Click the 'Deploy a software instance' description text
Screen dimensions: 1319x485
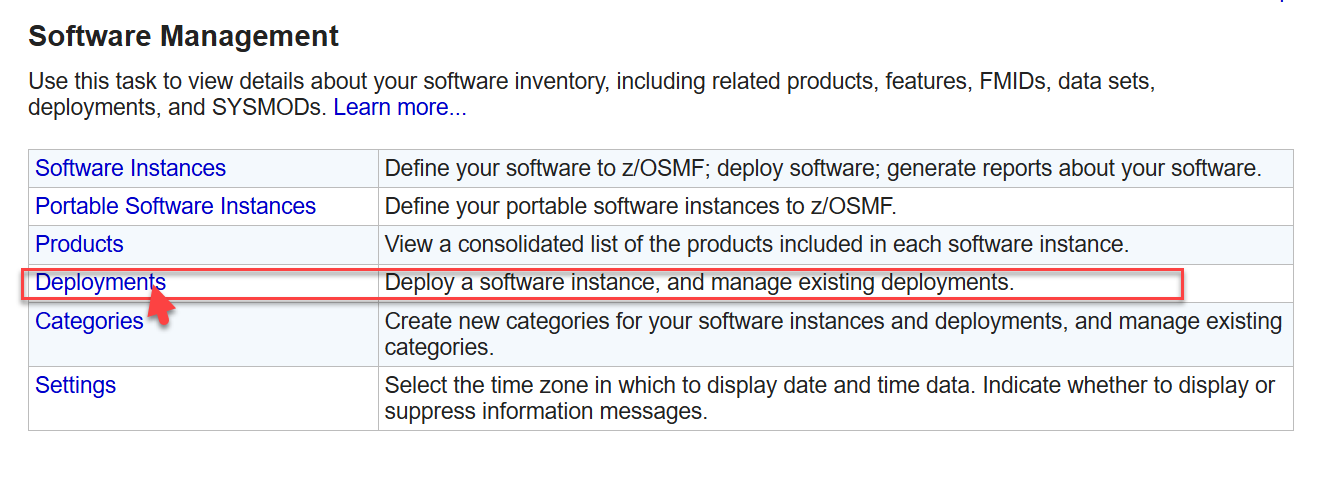coord(700,282)
